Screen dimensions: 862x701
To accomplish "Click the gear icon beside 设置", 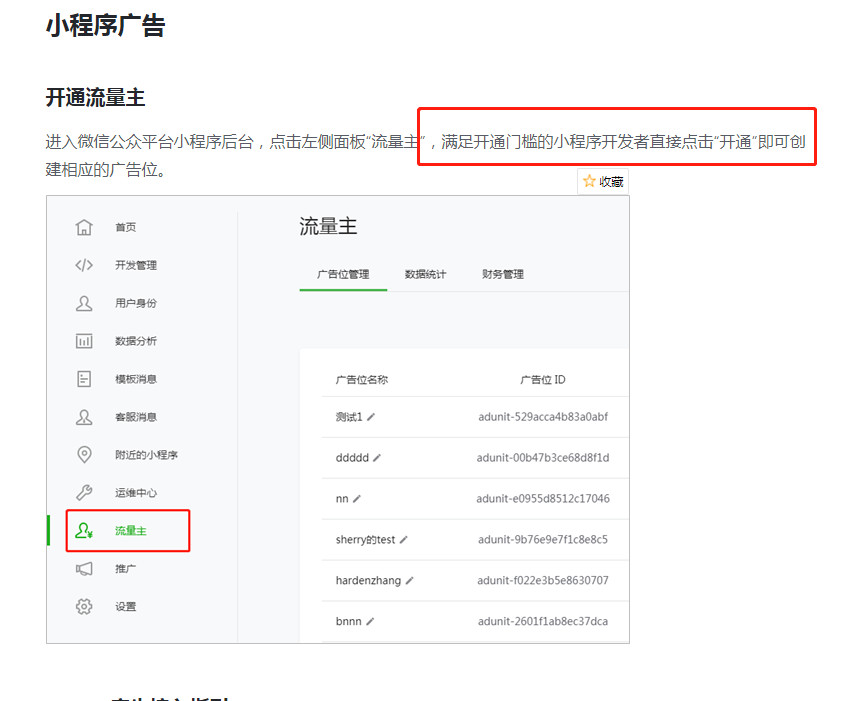I will coord(84,606).
